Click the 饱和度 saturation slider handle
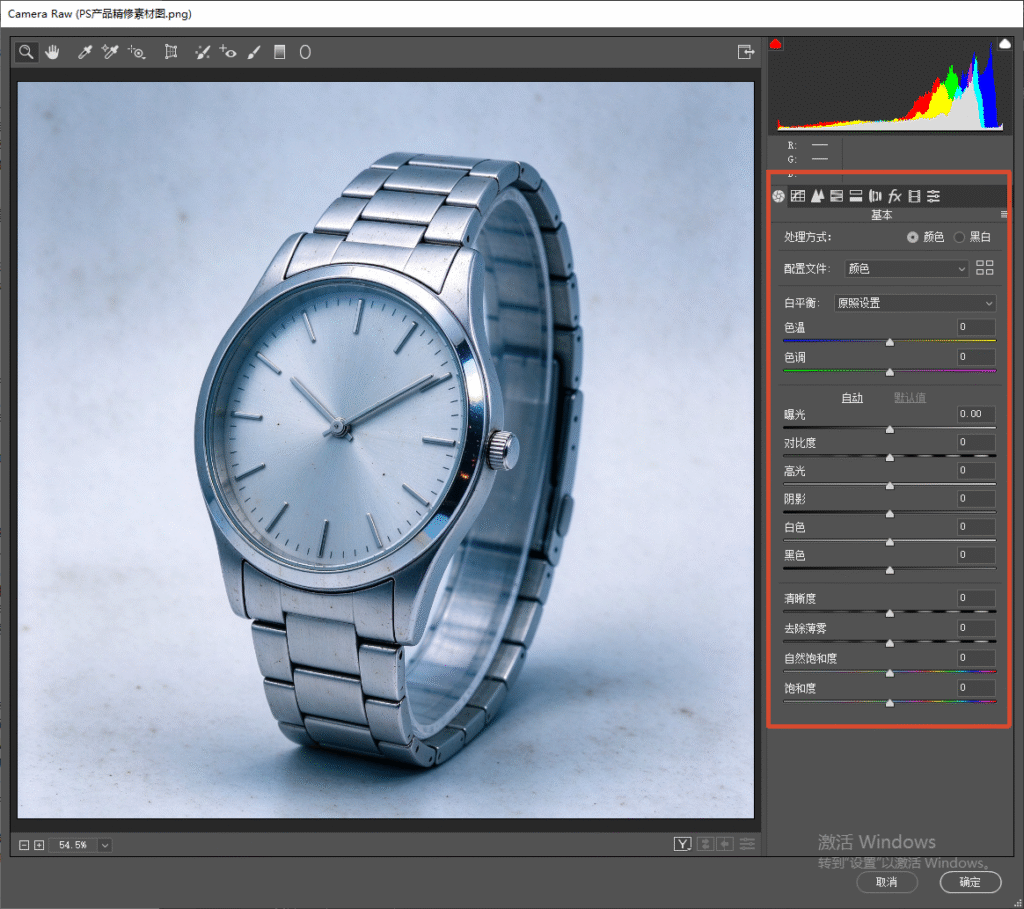 coord(889,703)
